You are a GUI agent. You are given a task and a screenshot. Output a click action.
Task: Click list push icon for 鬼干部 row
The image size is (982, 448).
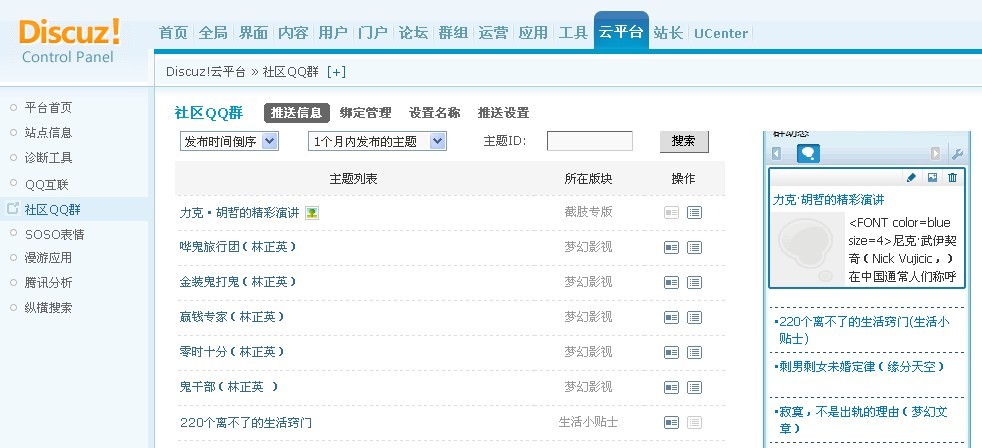click(x=694, y=388)
